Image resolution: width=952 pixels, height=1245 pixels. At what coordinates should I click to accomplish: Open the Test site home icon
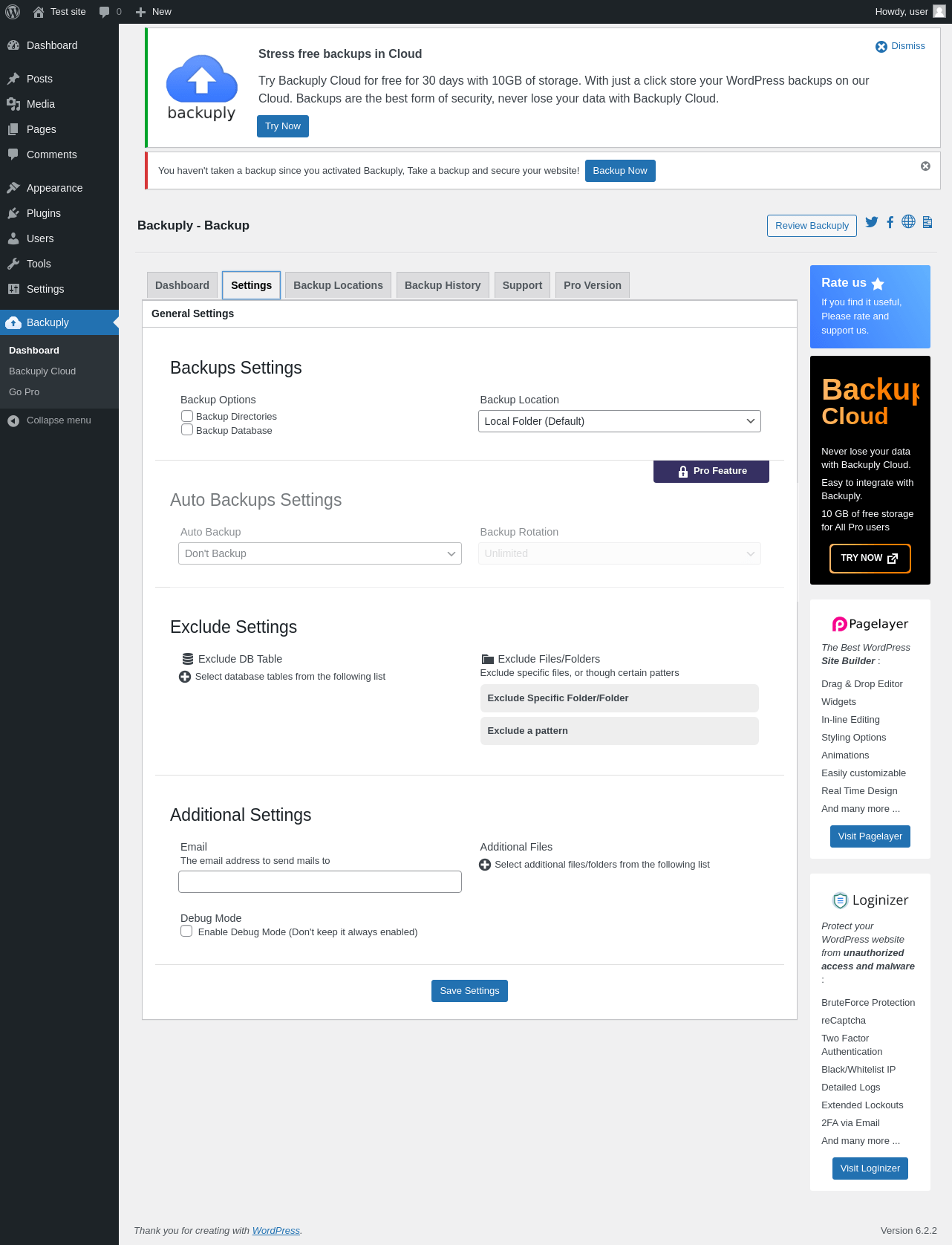[x=39, y=12]
